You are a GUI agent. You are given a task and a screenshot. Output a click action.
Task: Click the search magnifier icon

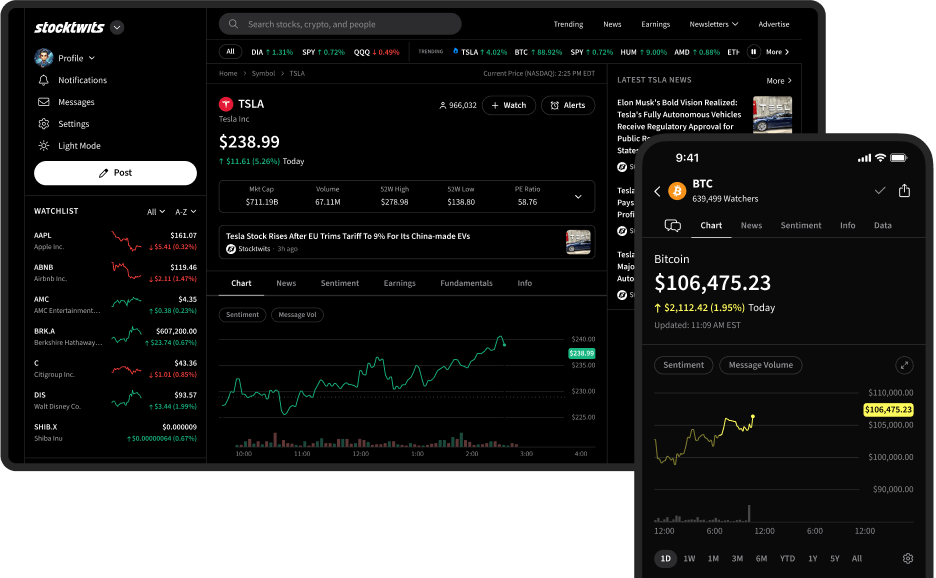point(232,23)
